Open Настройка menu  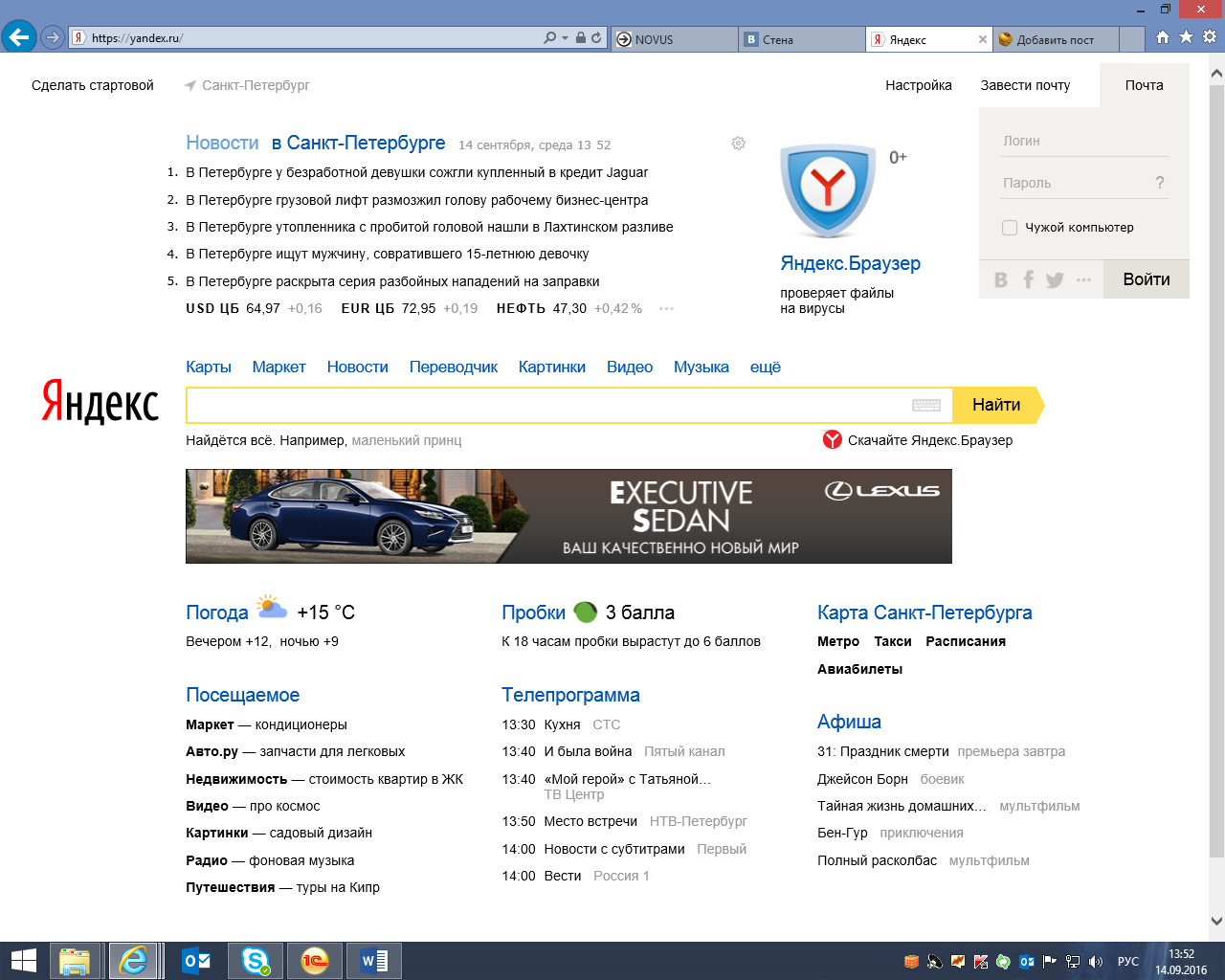919,85
